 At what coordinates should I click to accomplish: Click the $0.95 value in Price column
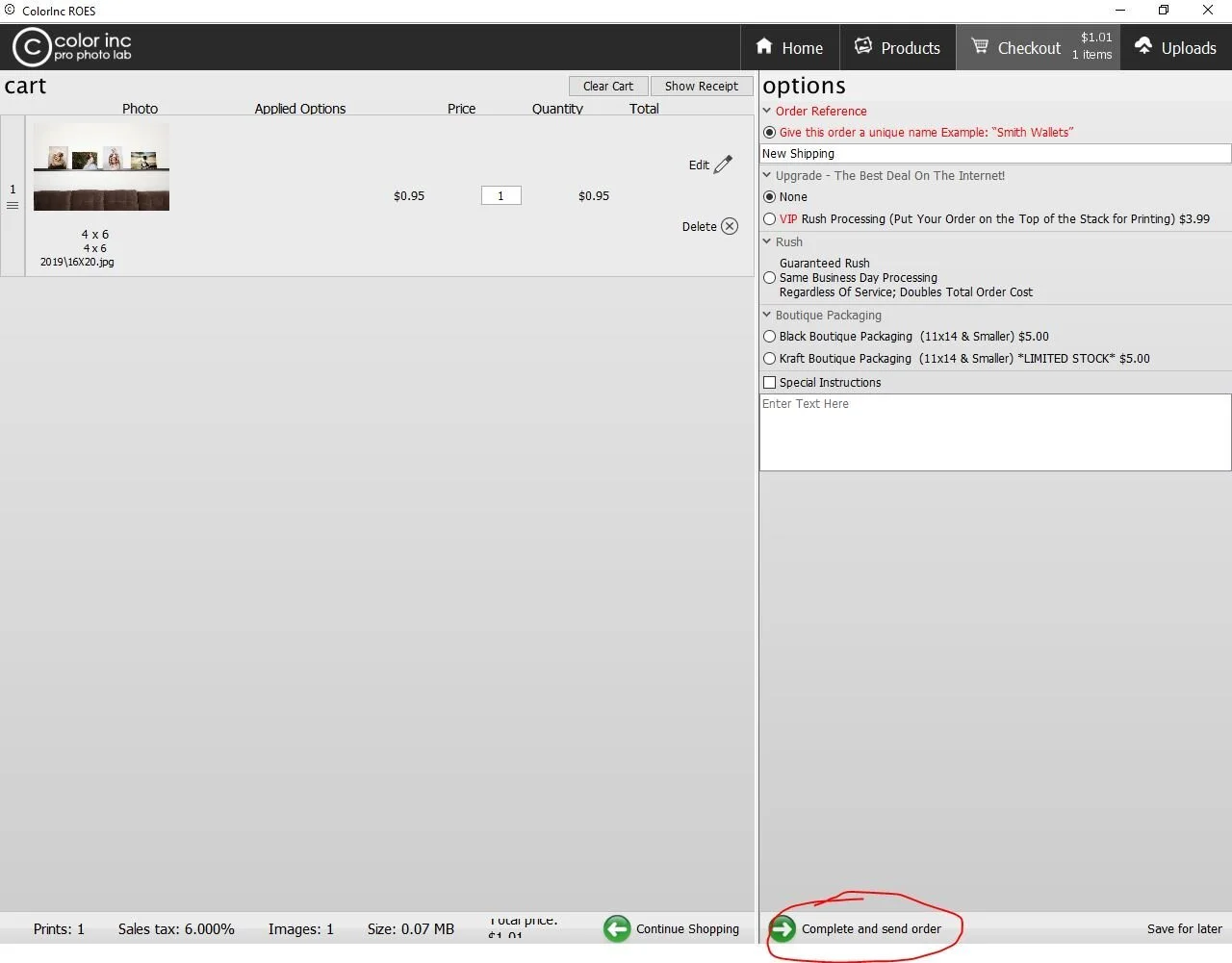(409, 196)
